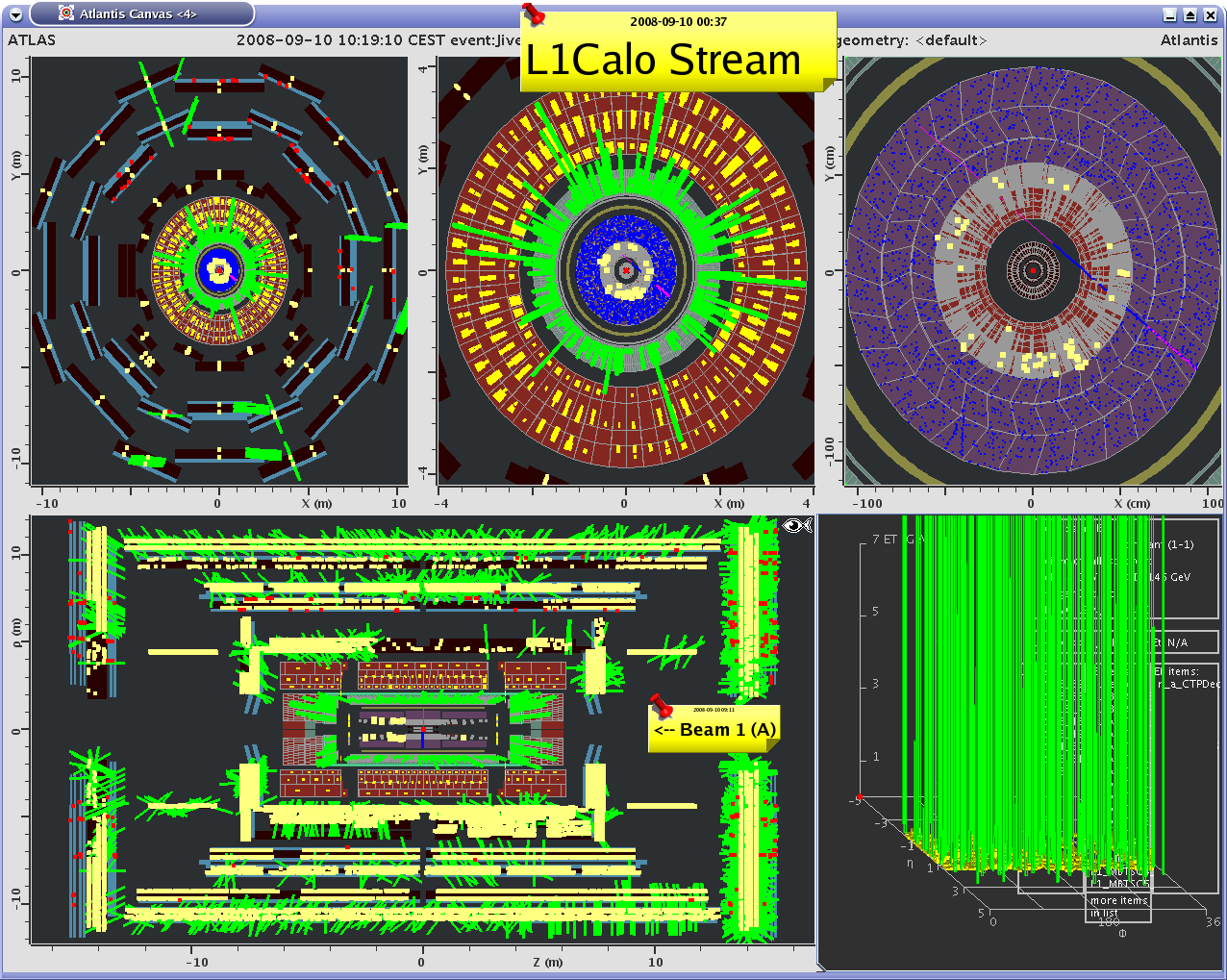This screenshot has width=1227, height=980.
Task: Click the Atlantis logo in the title bar
Action: pos(66,13)
